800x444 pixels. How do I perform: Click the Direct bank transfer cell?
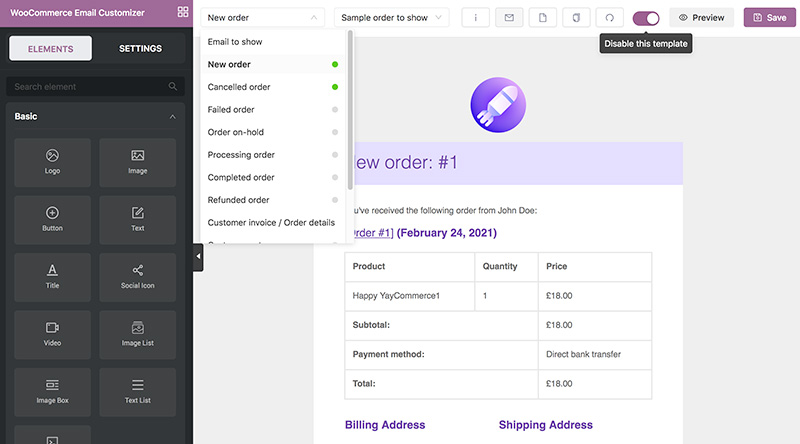(x=595, y=354)
